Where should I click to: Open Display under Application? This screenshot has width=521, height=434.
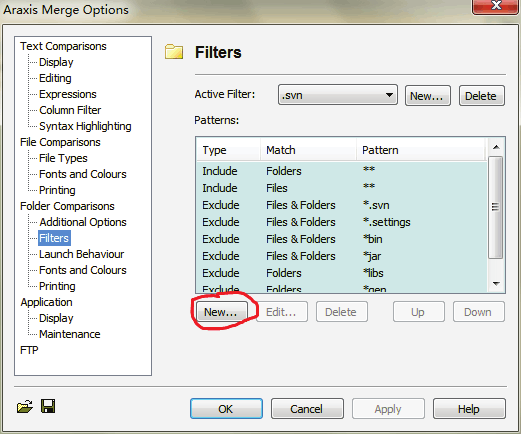click(x=56, y=318)
